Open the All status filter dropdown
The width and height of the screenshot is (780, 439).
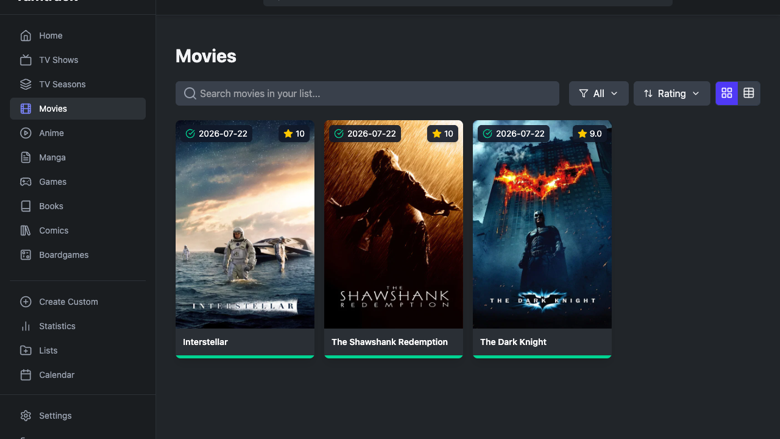pos(598,93)
